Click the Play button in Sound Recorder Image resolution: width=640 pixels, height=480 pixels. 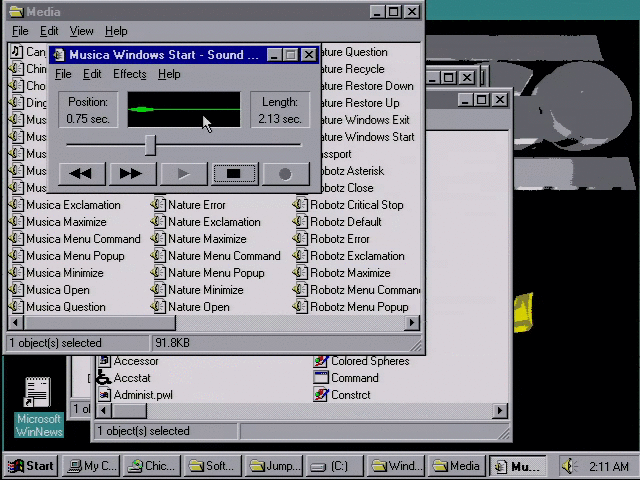pos(184,174)
